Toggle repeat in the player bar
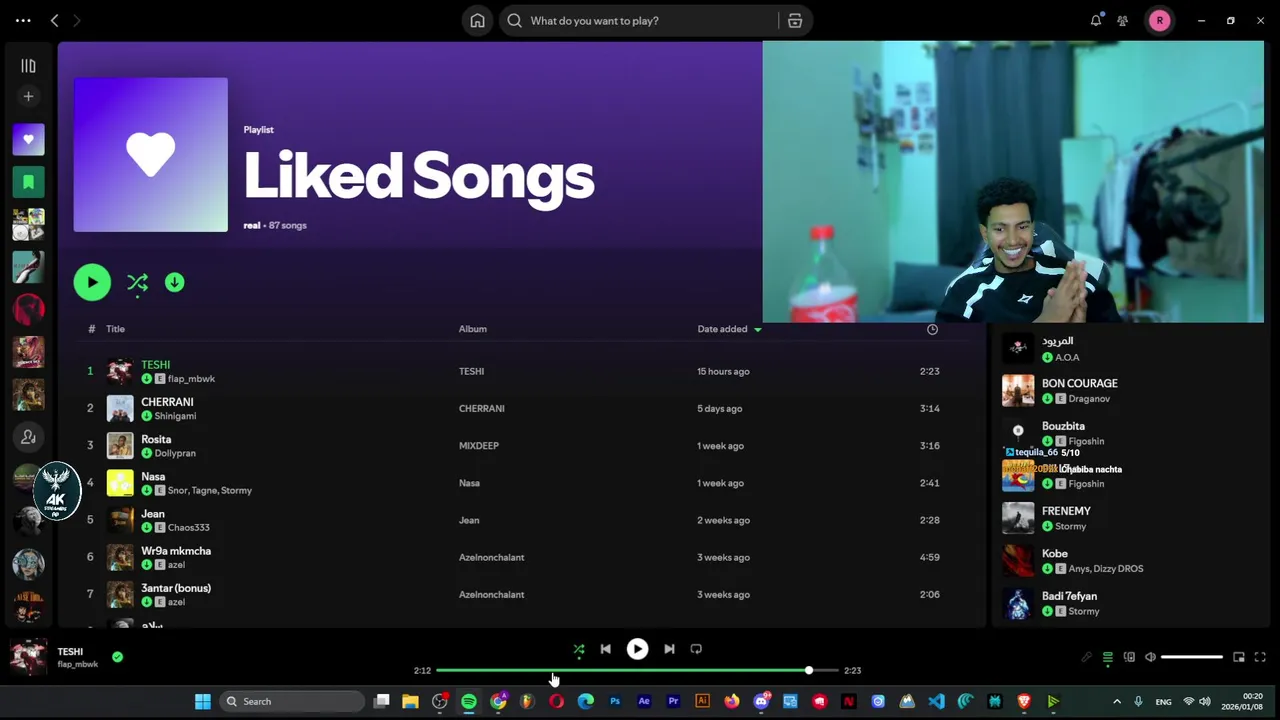 click(696, 649)
